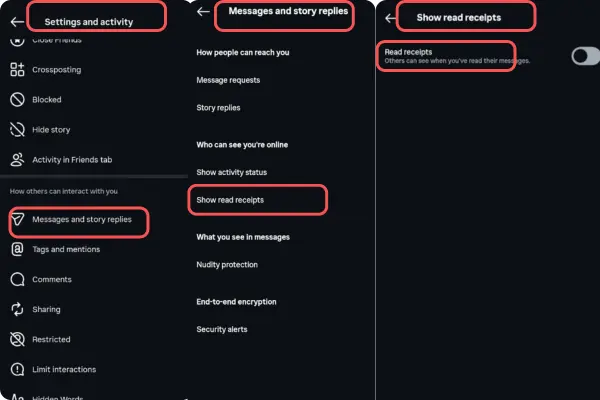Viewport: 600px width, 400px height.
Task: Click the Tags and mentions @ icon
Action: [x=17, y=249]
